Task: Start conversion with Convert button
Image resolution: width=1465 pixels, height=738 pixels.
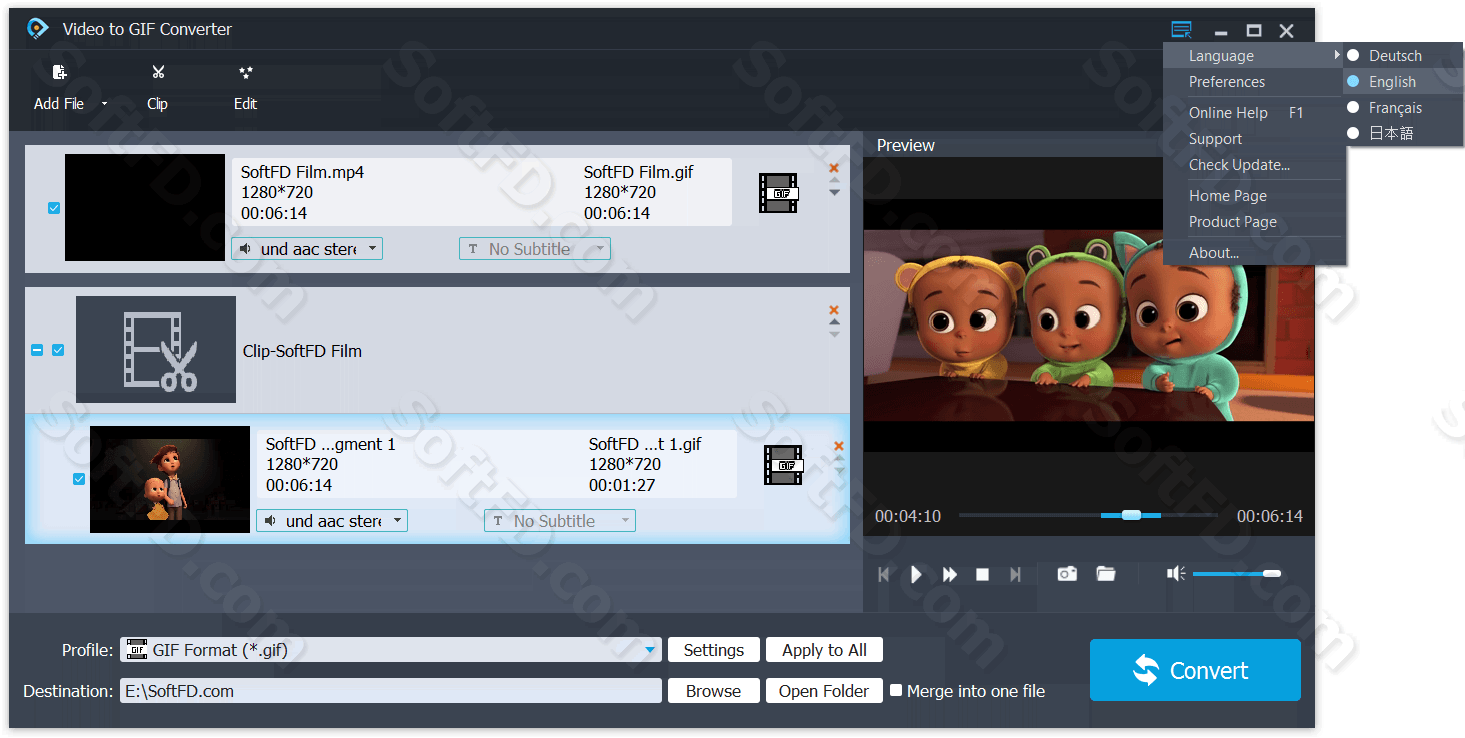Action: 1195,670
